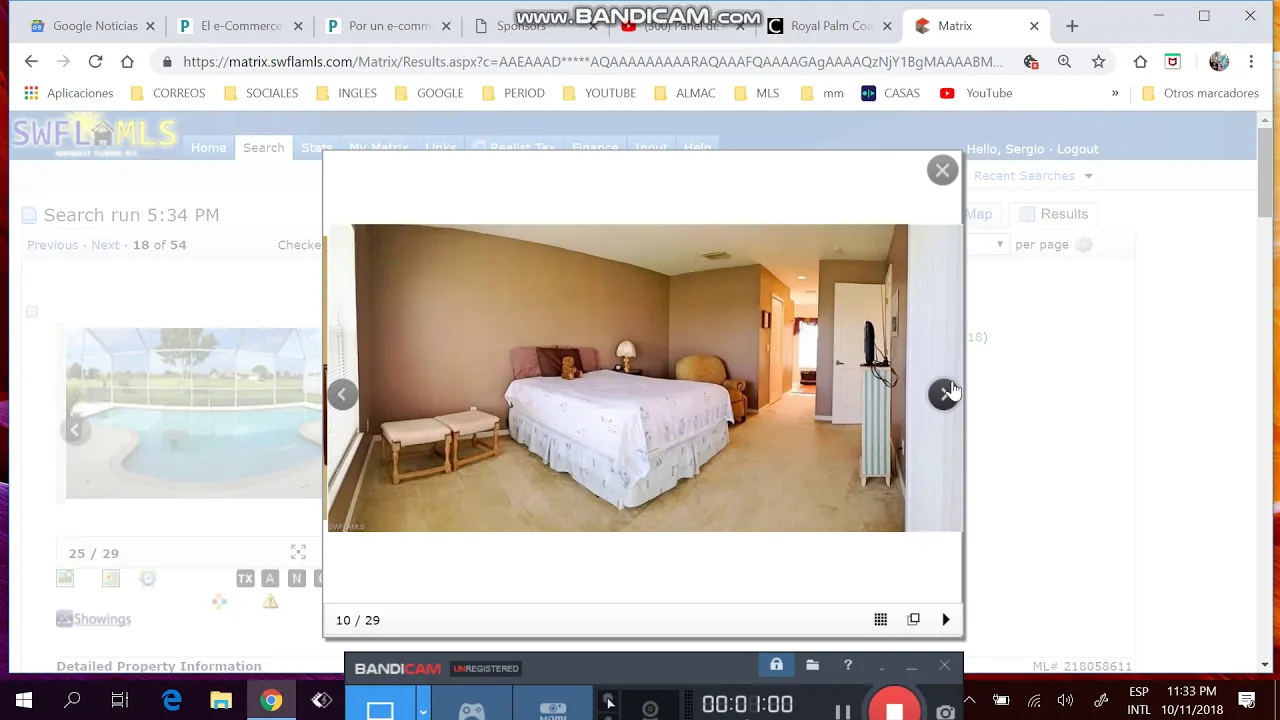Click the Logout link
Screen dimensions: 1280x720
coord(1078,149)
